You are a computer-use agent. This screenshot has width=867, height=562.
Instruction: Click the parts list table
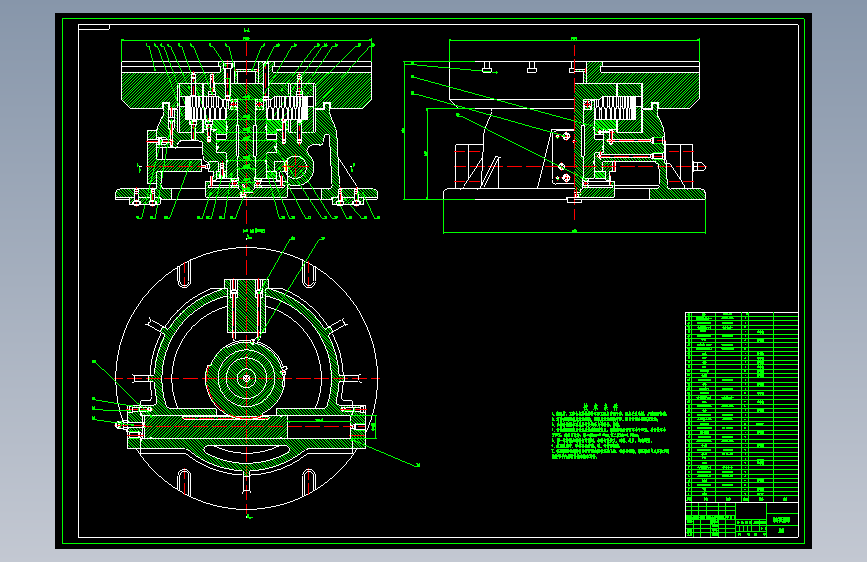[741, 407]
